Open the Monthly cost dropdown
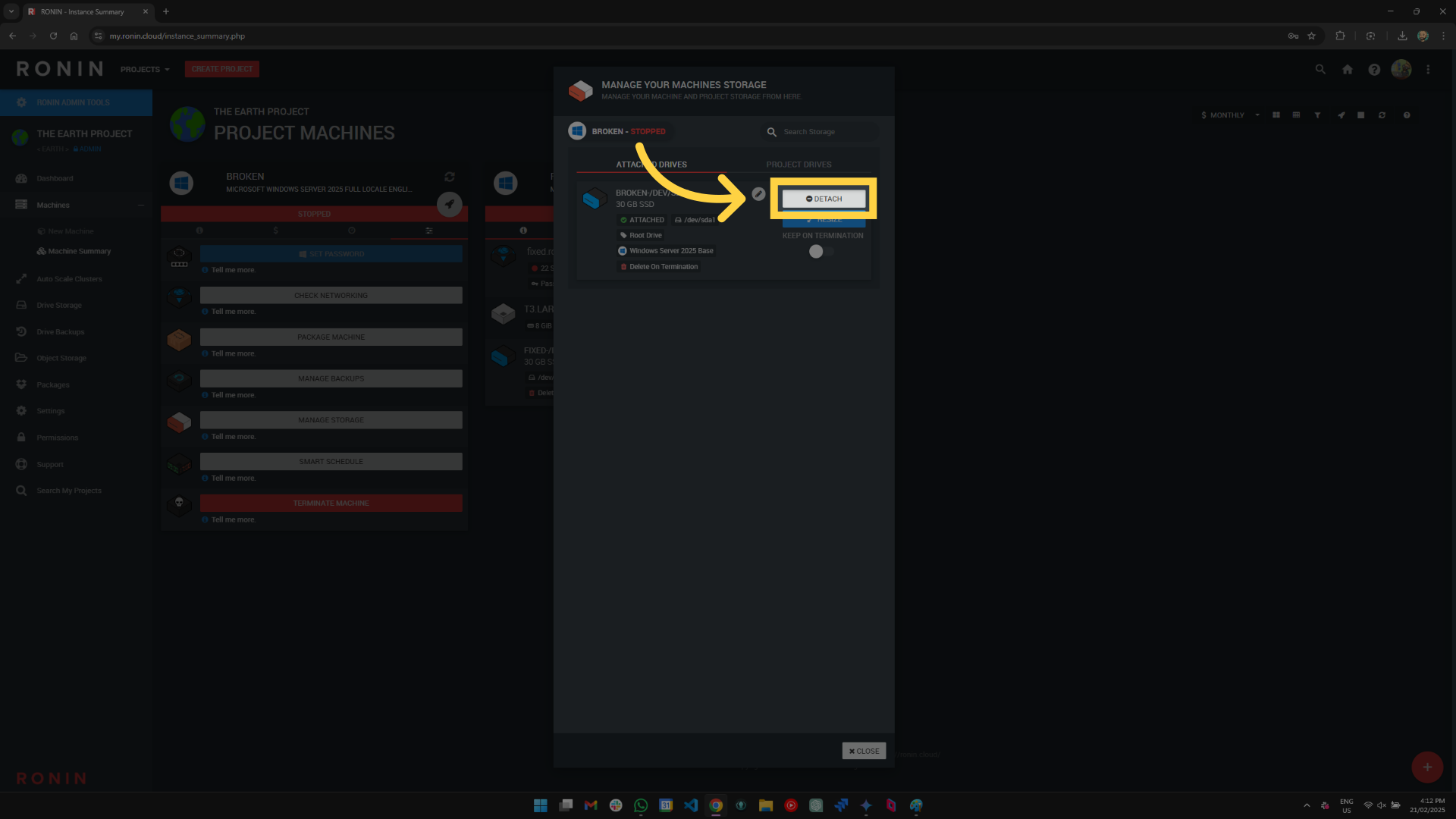Screen dimensions: 1456x819 (1230, 115)
